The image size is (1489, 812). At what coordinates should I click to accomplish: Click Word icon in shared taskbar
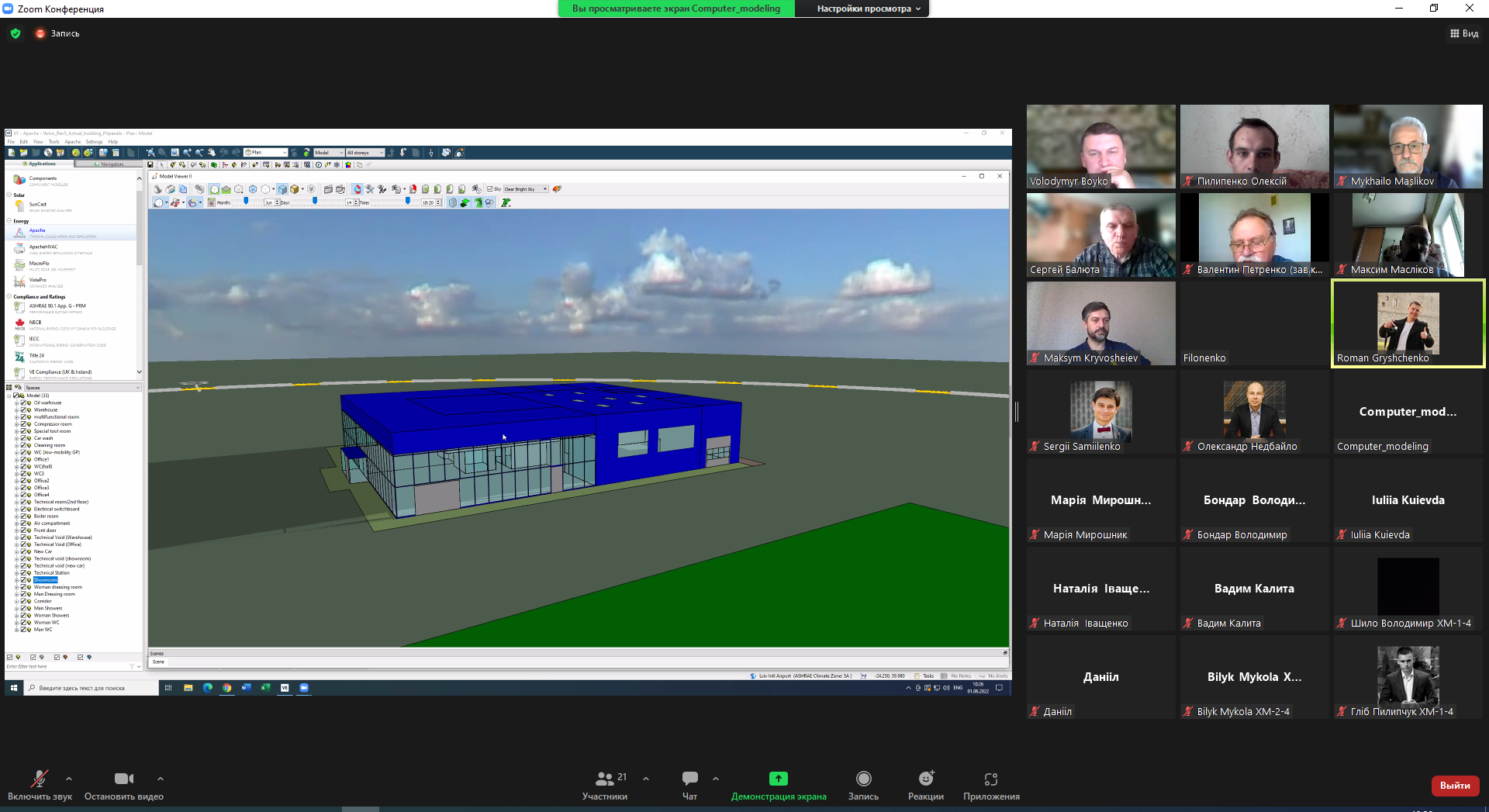[x=246, y=688]
